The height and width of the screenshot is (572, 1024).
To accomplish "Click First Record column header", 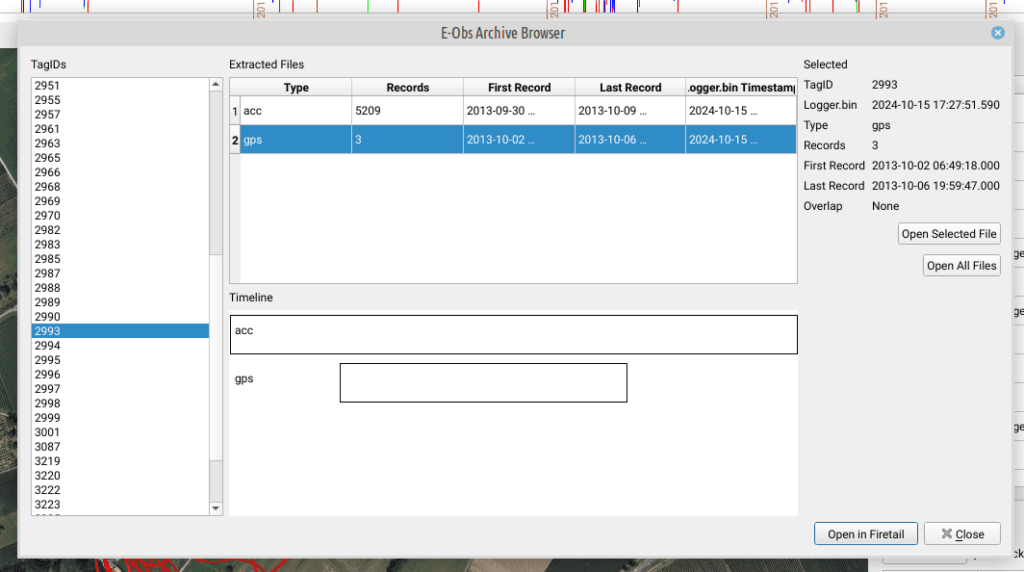I will pyautogui.click(x=519, y=87).
